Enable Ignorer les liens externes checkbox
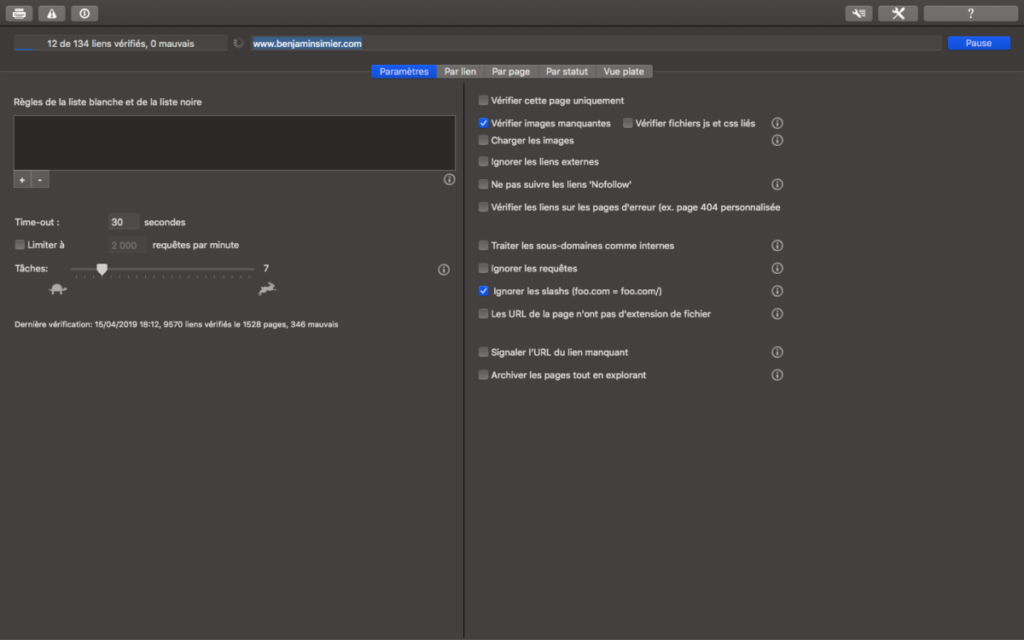The image size is (1024, 640). [x=484, y=162]
